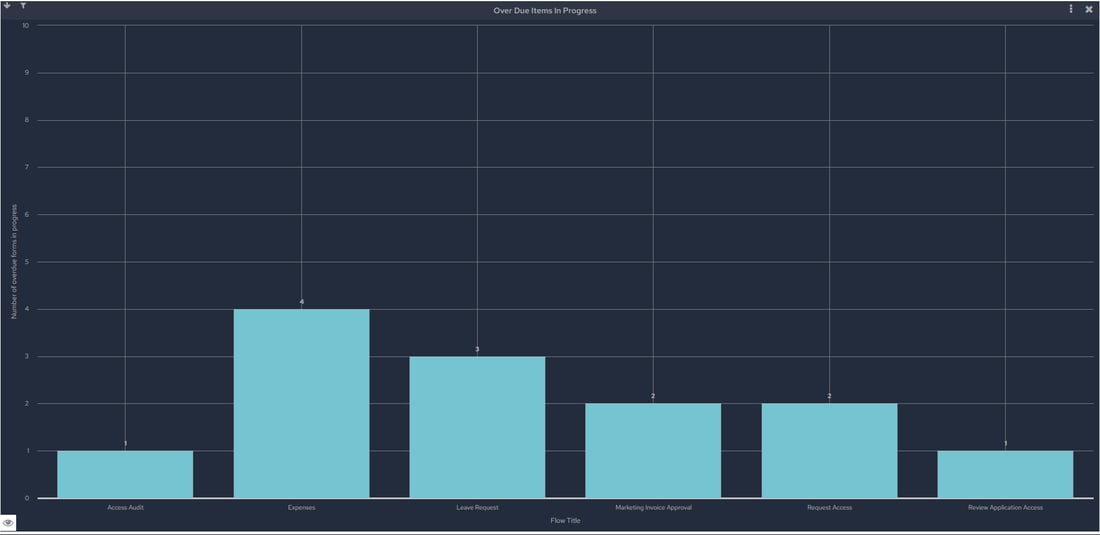The image size is (1100, 535).
Task: Click the 'Access Audit' axis label
Action: [x=125, y=507]
